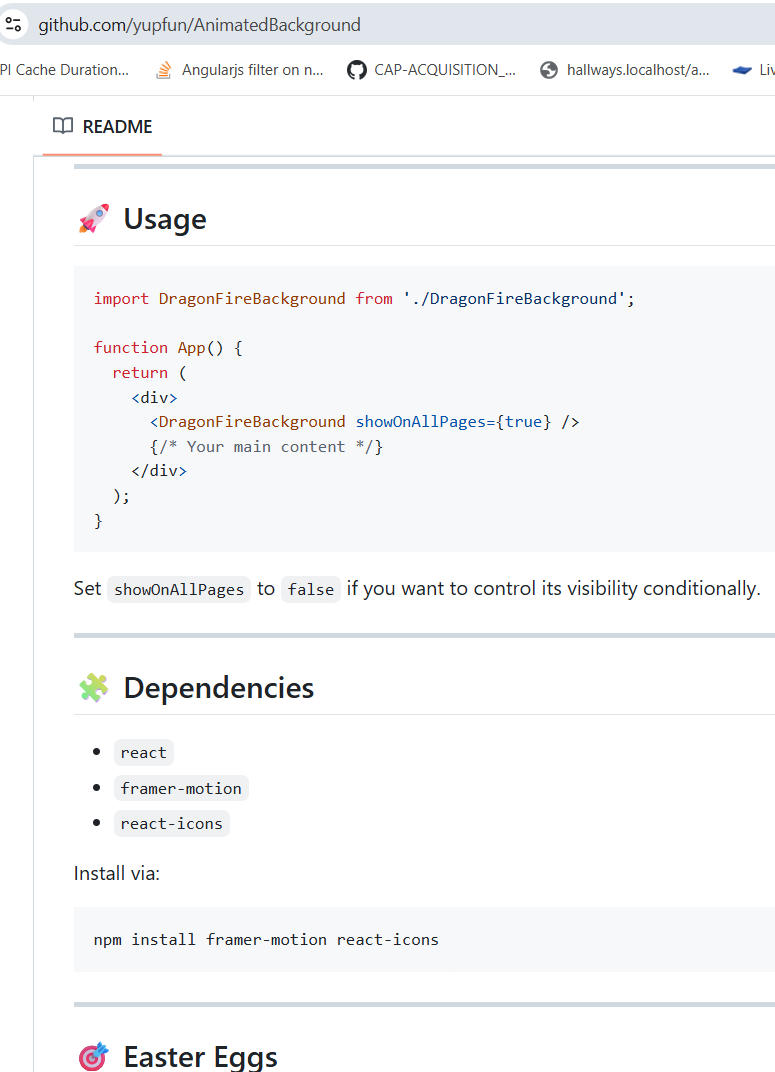The height and width of the screenshot is (1072, 775).
Task: Click the blue icon of last bookmark
Action: [742, 70]
